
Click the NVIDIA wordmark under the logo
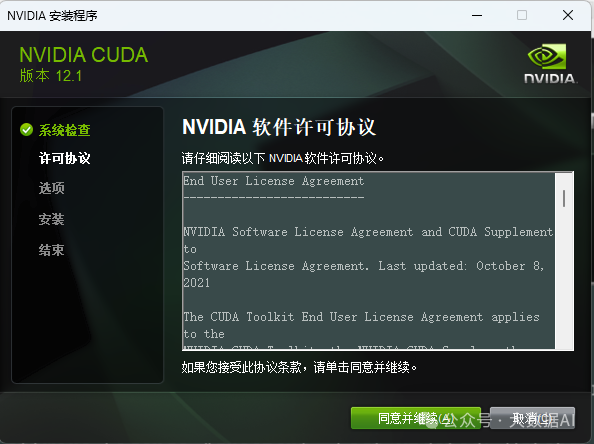pyautogui.click(x=550, y=78)
